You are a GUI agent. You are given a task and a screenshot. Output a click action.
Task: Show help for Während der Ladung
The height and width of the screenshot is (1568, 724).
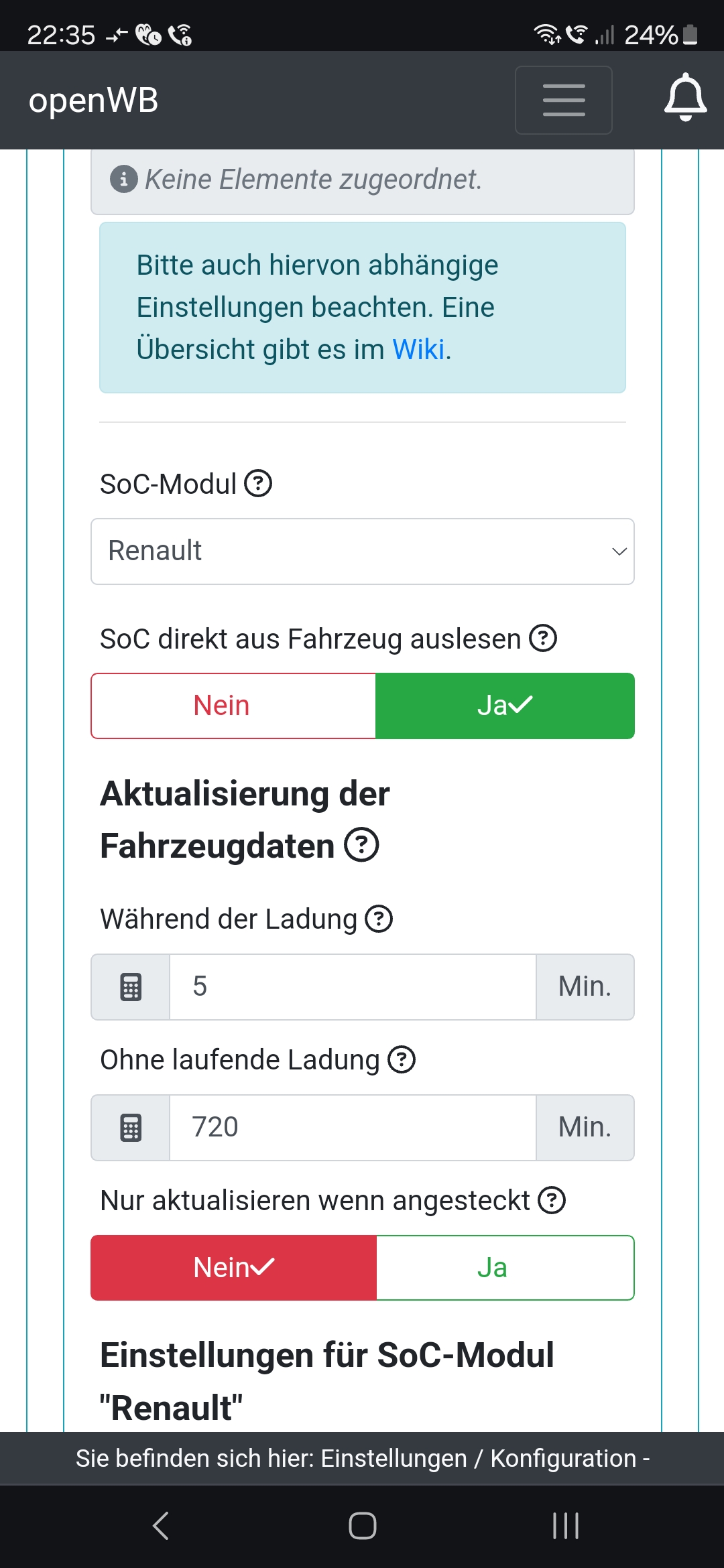(x=379, y=919)
